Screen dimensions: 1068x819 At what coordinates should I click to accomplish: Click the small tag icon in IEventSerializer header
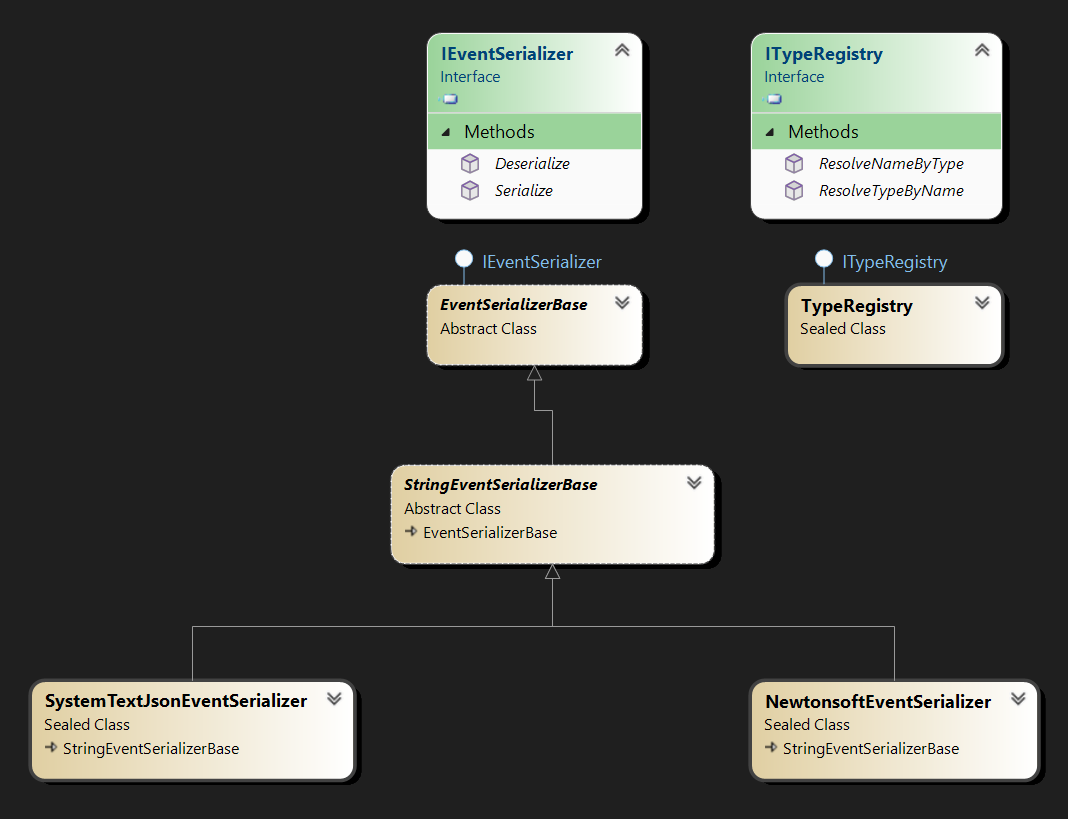pyautogui.click(x=450, y=99)
